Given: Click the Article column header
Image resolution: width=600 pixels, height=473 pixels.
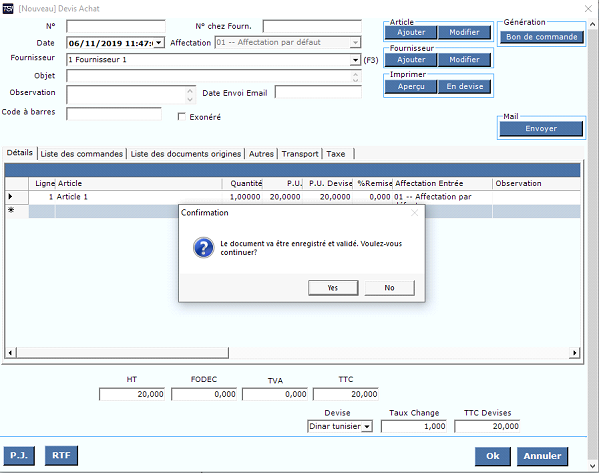Looking at the screenshot, I should (139, 183).
